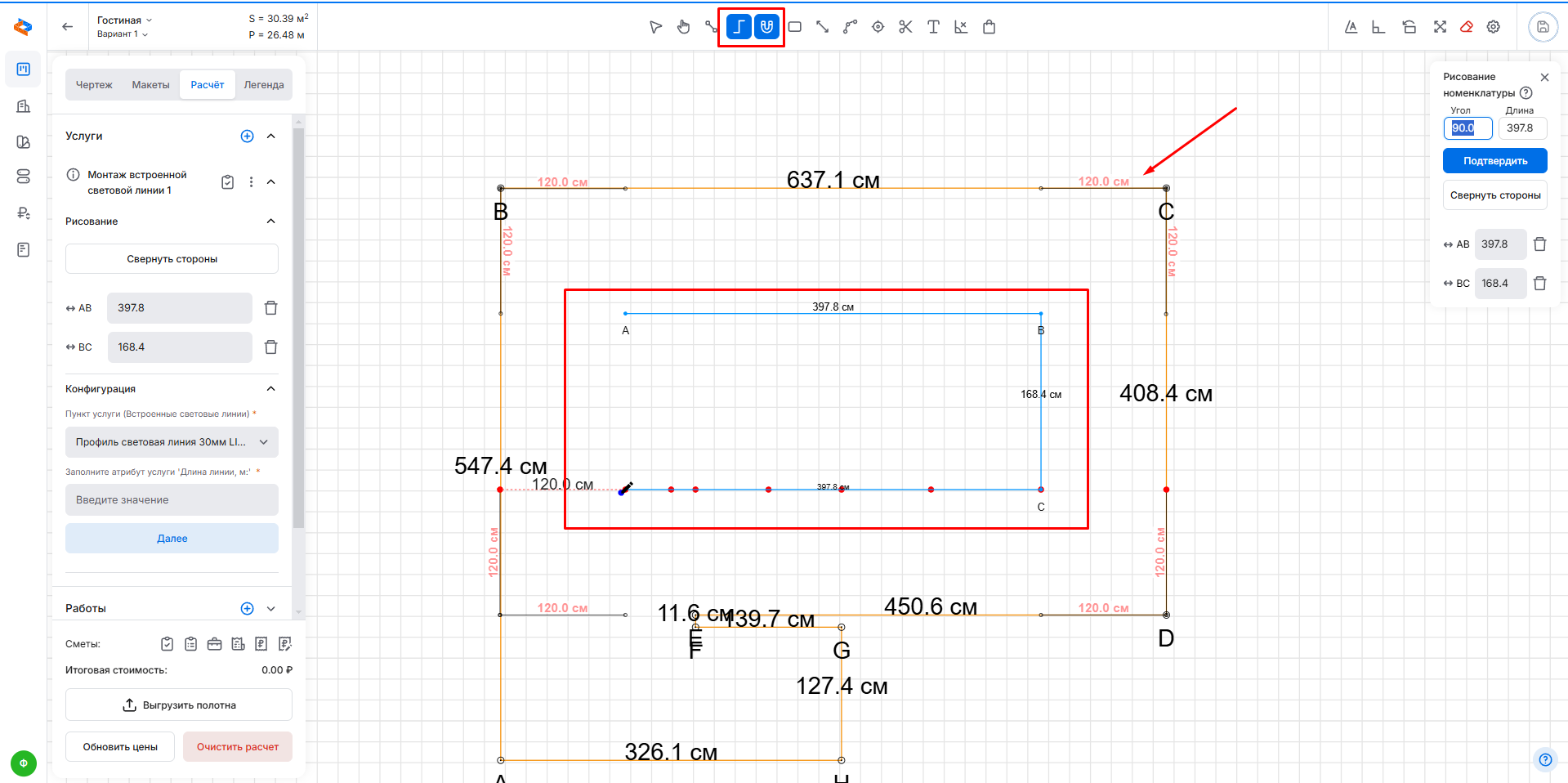The height and width of the screenshot is (783, 1568).
Task: Select the rectangle drawing tool
Action: tap(794, 27)
